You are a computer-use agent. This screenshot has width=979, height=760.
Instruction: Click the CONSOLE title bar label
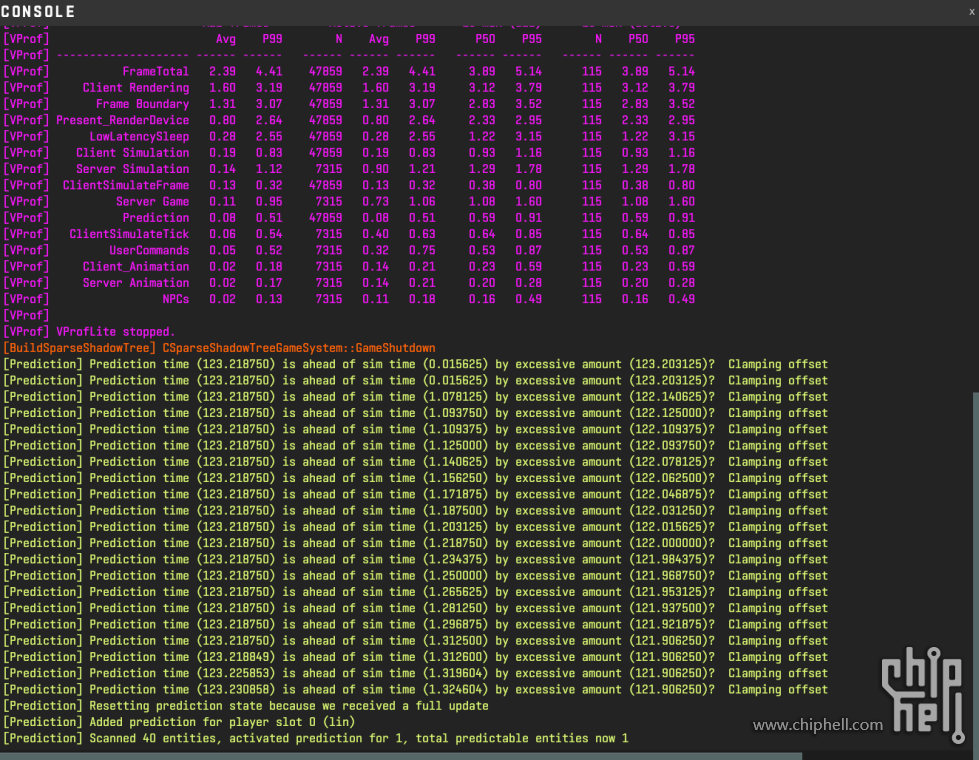tap(38, 11)
